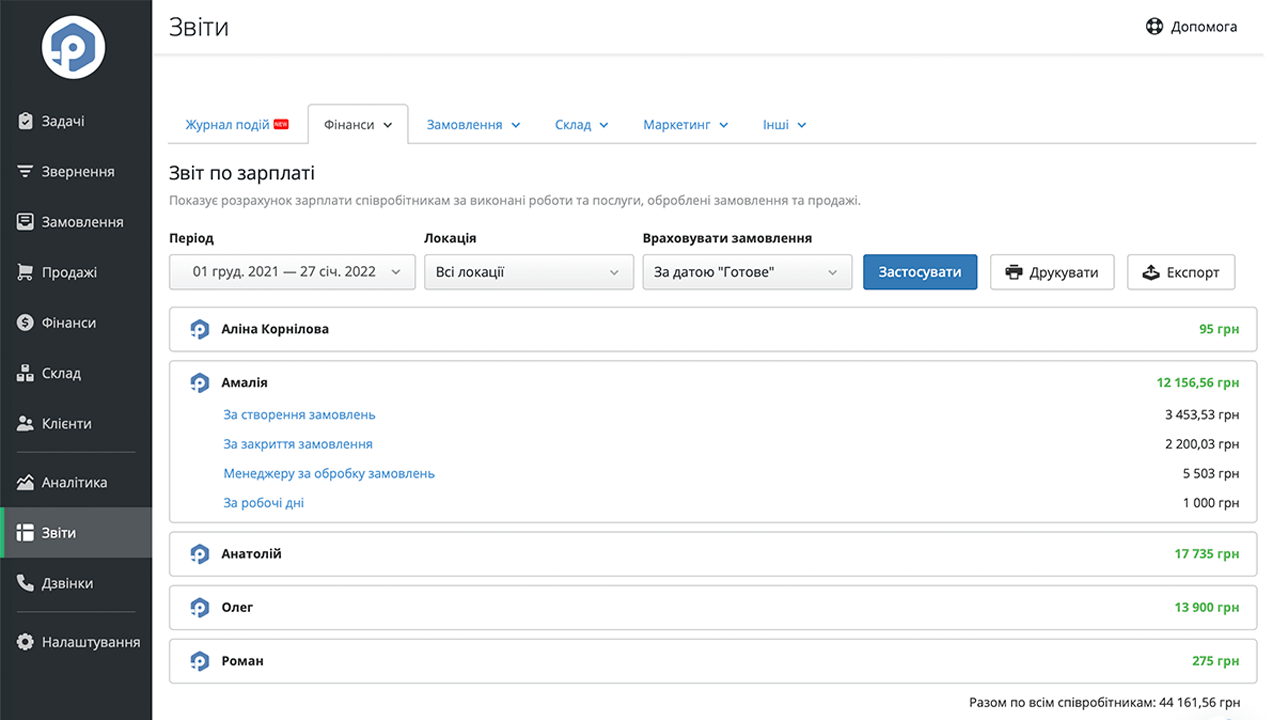Screen dimensions: 1280x720
Task: Open the Склад reports tab
Action: pos(581,125)
